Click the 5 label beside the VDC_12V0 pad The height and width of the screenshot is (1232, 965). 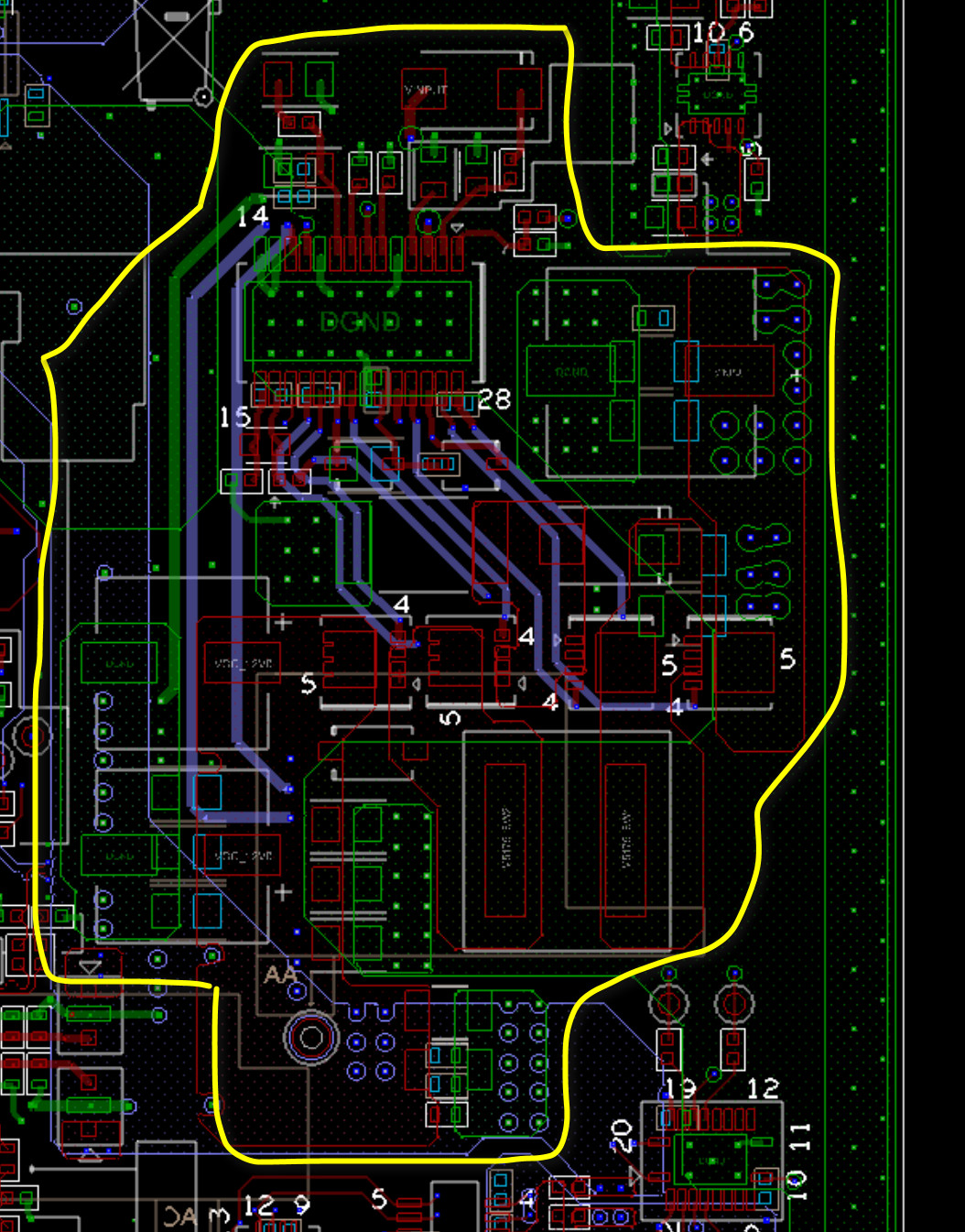point(308,684)
